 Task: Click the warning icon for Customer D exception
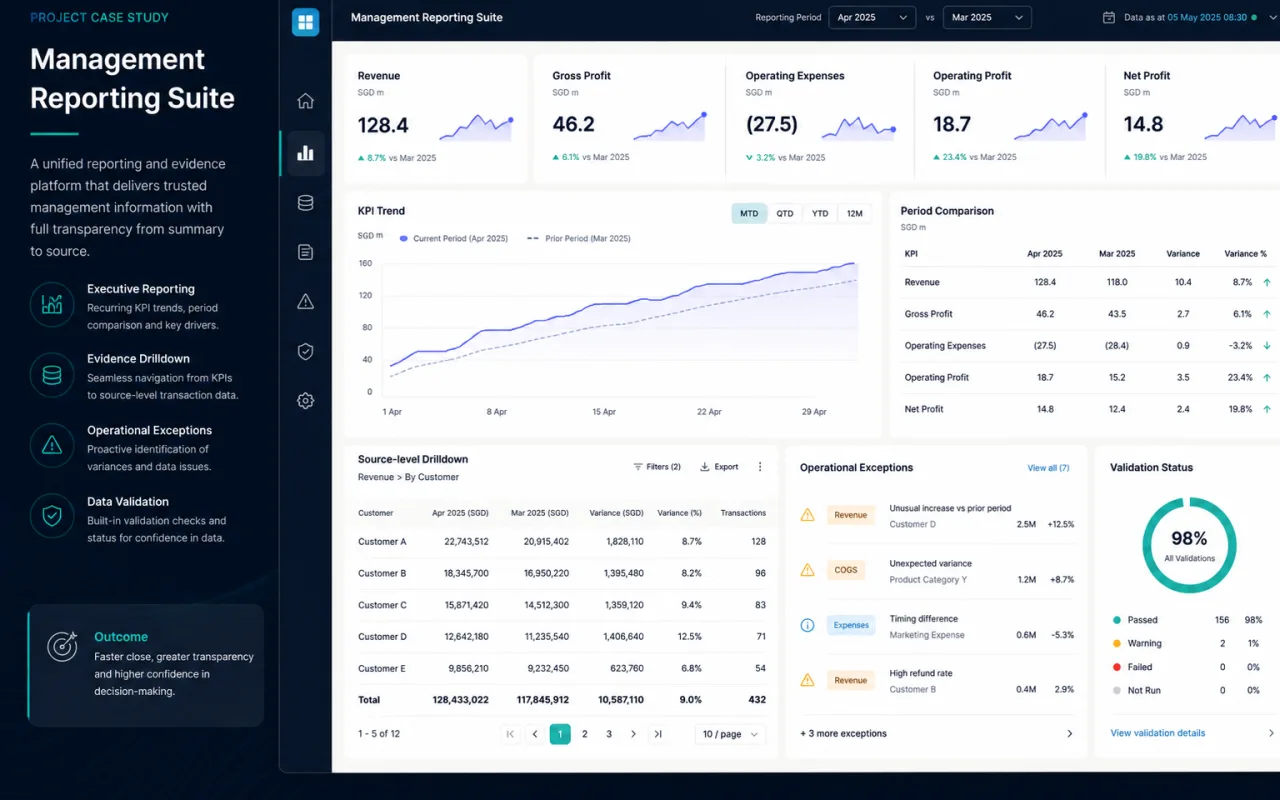(x=807, y=515)
